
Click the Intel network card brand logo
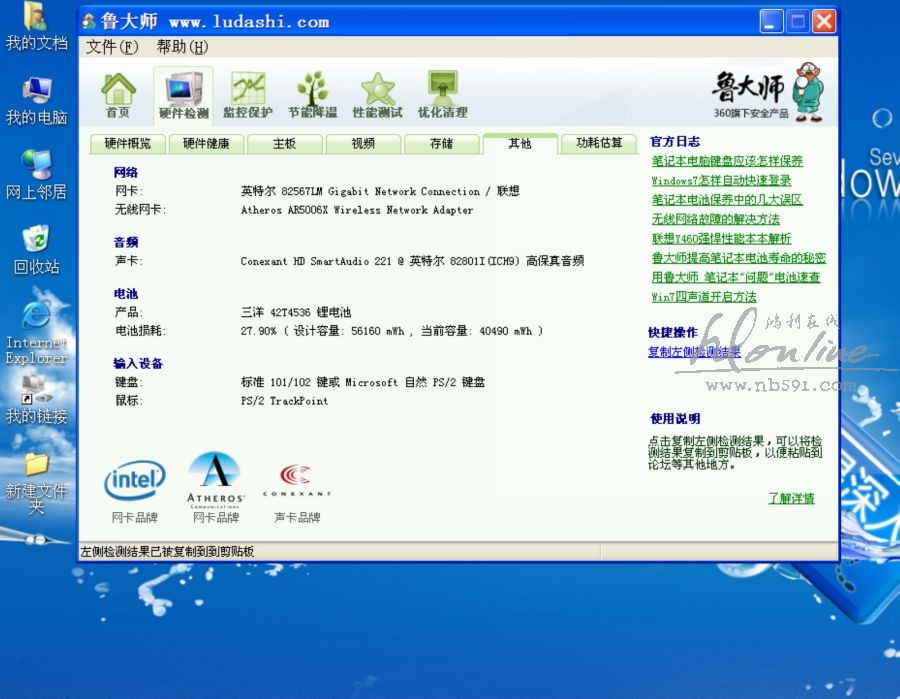(x=134, y=482)
